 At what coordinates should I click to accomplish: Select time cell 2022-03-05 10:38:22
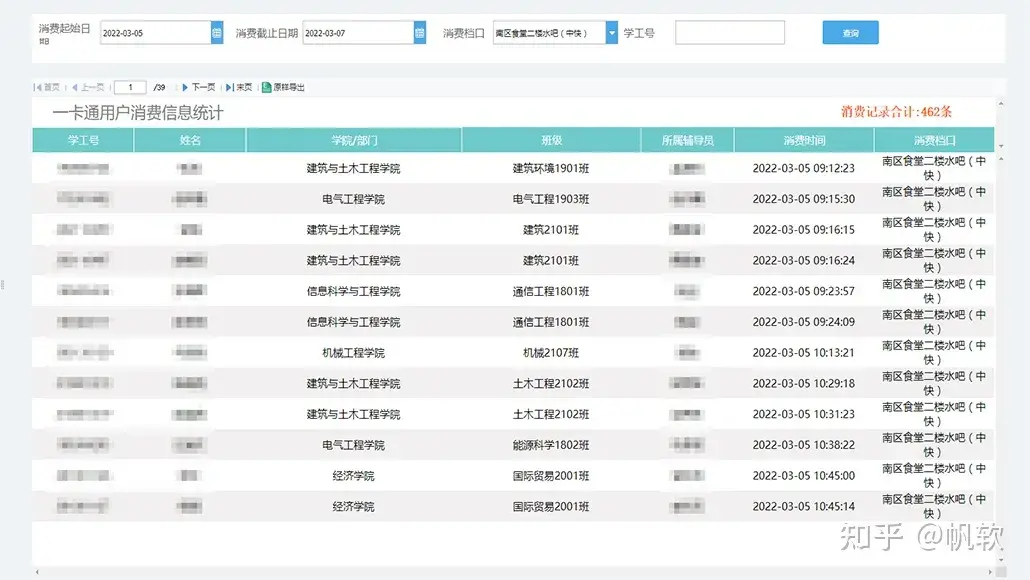pyautogui.click(x=803, y=445)
